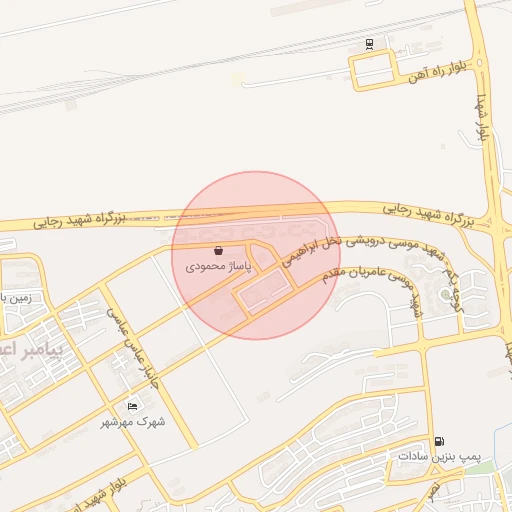
Task: Open the hotel bed icon above شهرک مهرشهر
Action: point(133,406)
